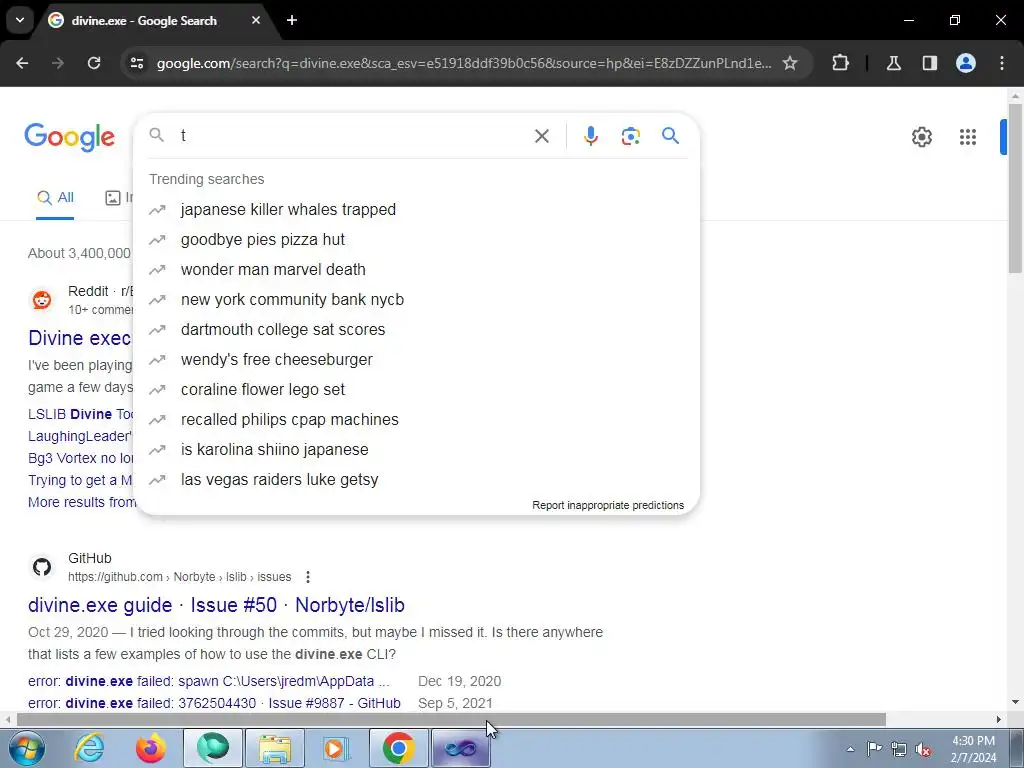
Task: Open Chrome extensions puzzle icon
Action: pos(840,63)
